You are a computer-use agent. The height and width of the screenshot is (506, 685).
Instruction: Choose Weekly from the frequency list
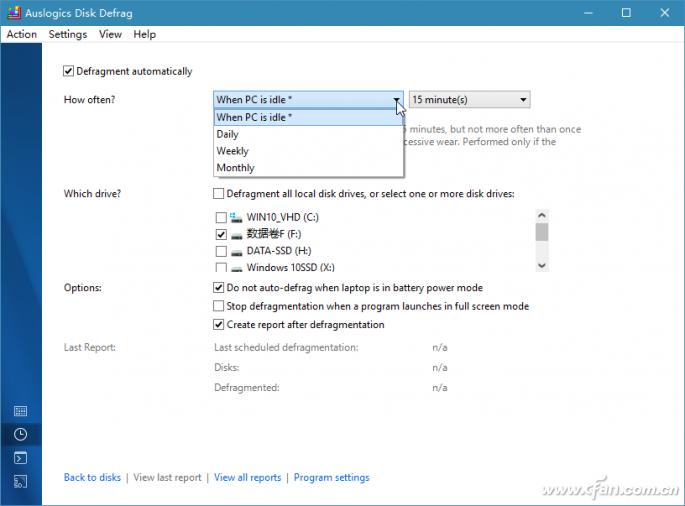(308, 151)
